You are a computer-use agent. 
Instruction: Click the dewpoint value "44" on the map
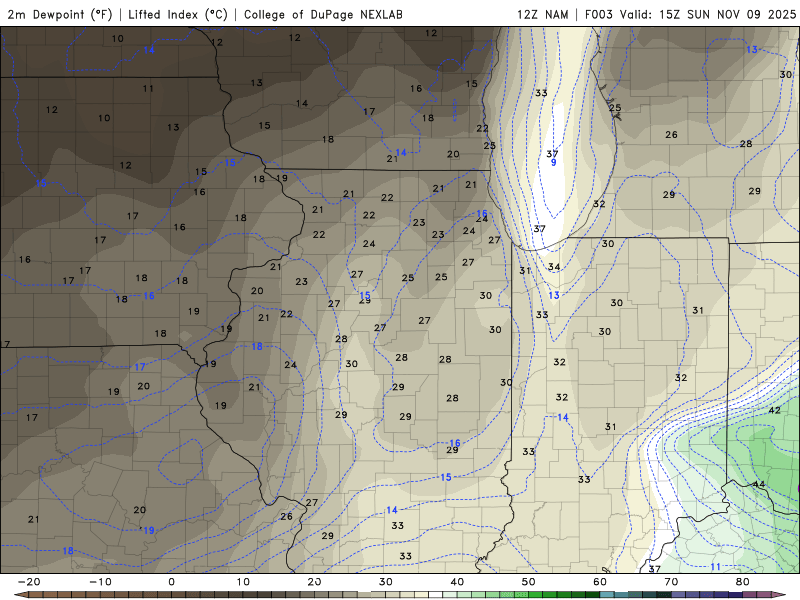(x=759, y=484)
